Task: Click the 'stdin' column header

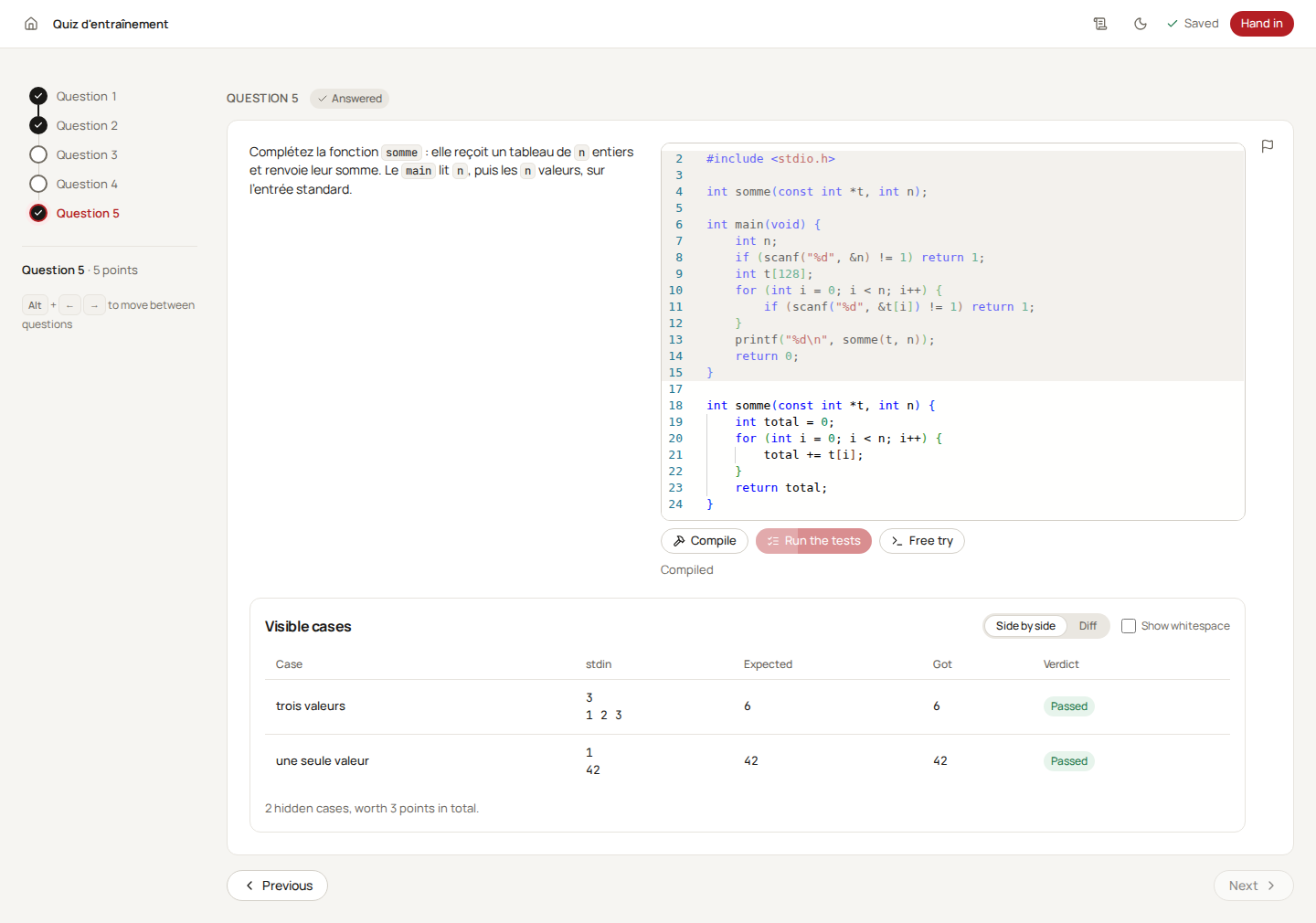Action: point(599,664)
